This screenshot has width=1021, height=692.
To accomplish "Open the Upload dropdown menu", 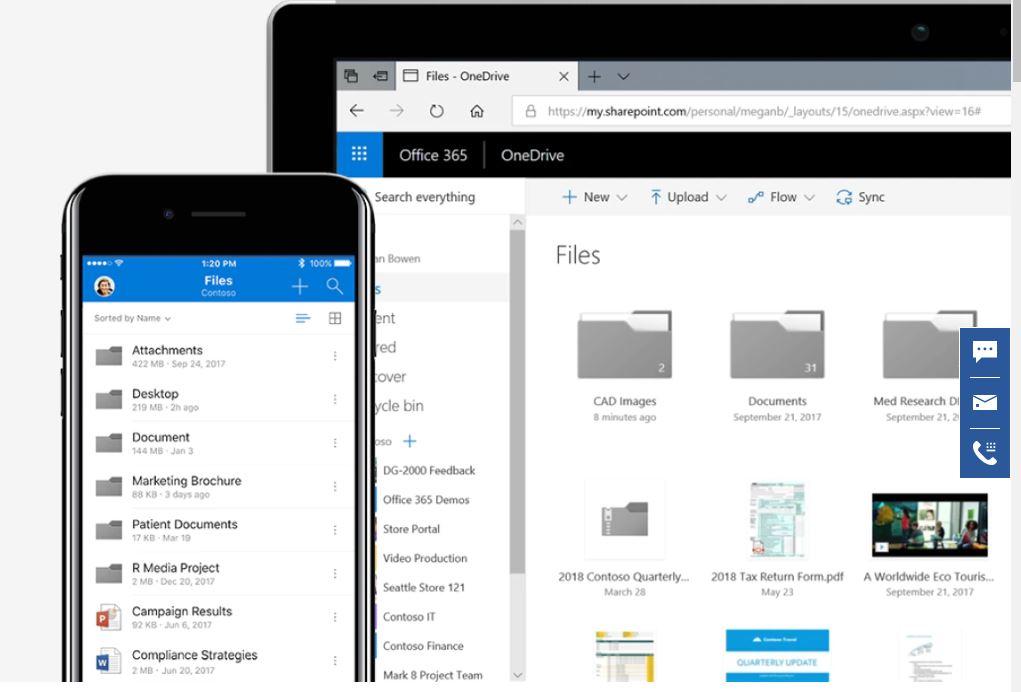I will click(x=688, y=197).
